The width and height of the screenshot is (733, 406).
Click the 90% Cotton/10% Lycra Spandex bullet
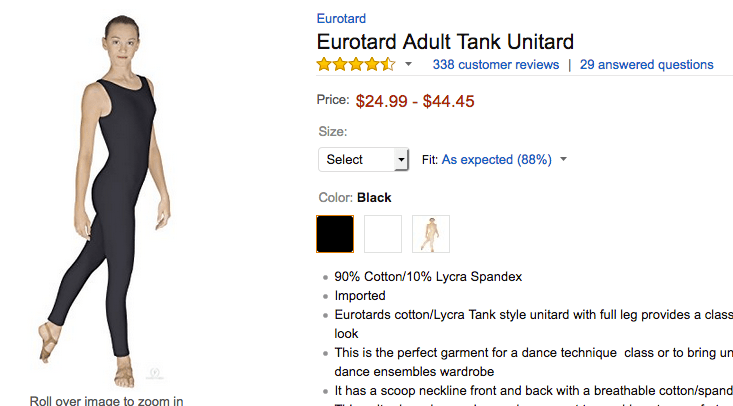pos(428,276)
